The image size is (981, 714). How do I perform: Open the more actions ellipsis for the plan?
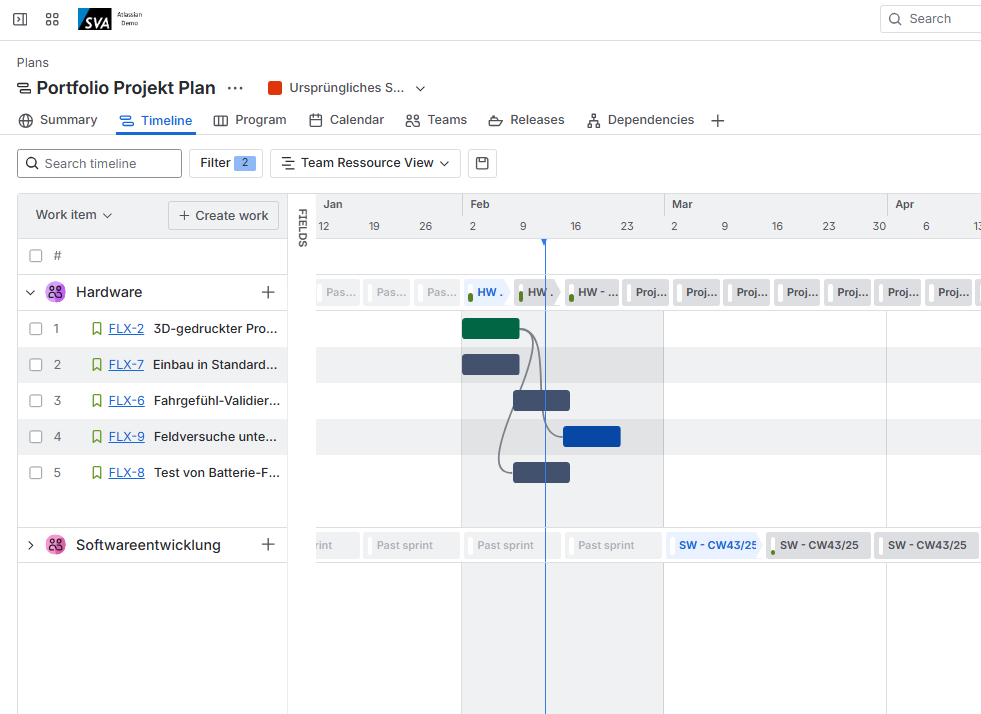235,88
